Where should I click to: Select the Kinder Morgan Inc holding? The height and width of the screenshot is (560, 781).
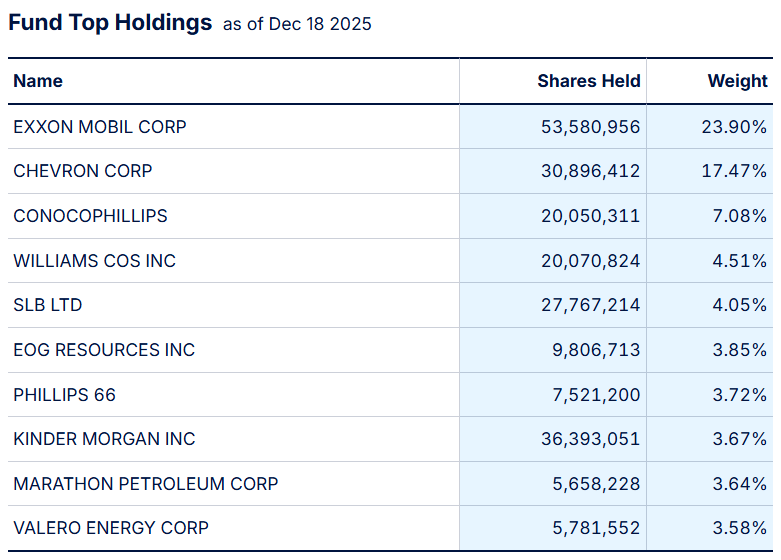104,439
